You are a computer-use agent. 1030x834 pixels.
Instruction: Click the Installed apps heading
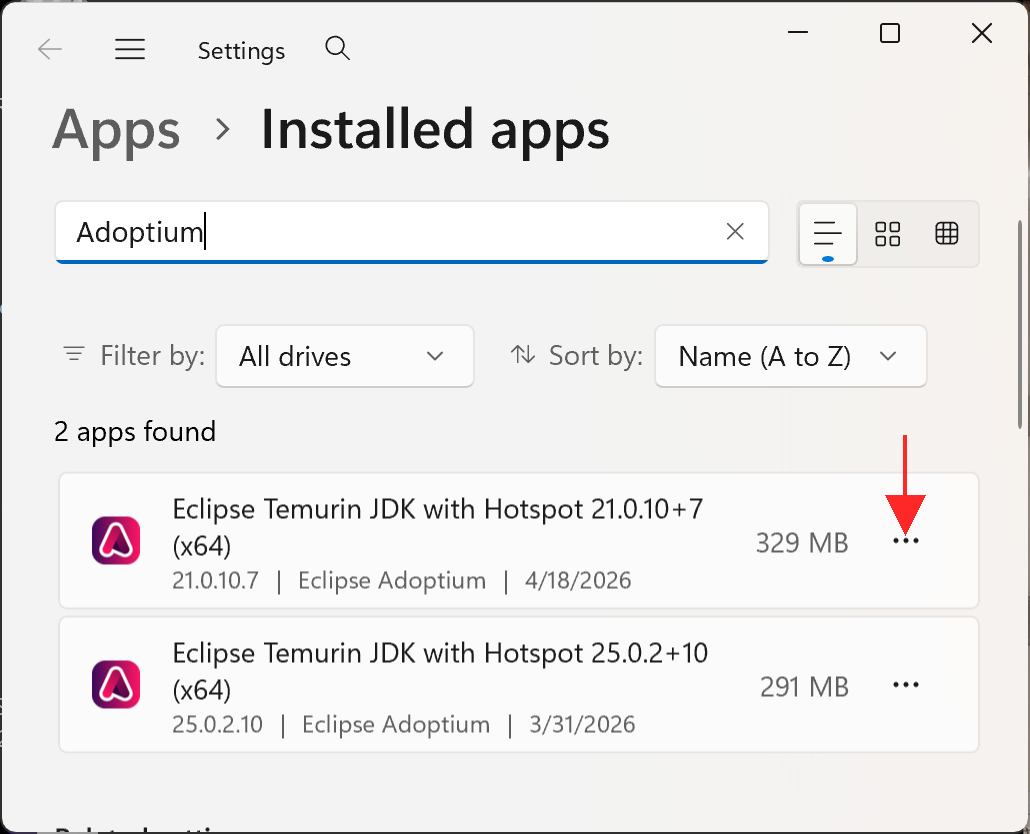435,130
